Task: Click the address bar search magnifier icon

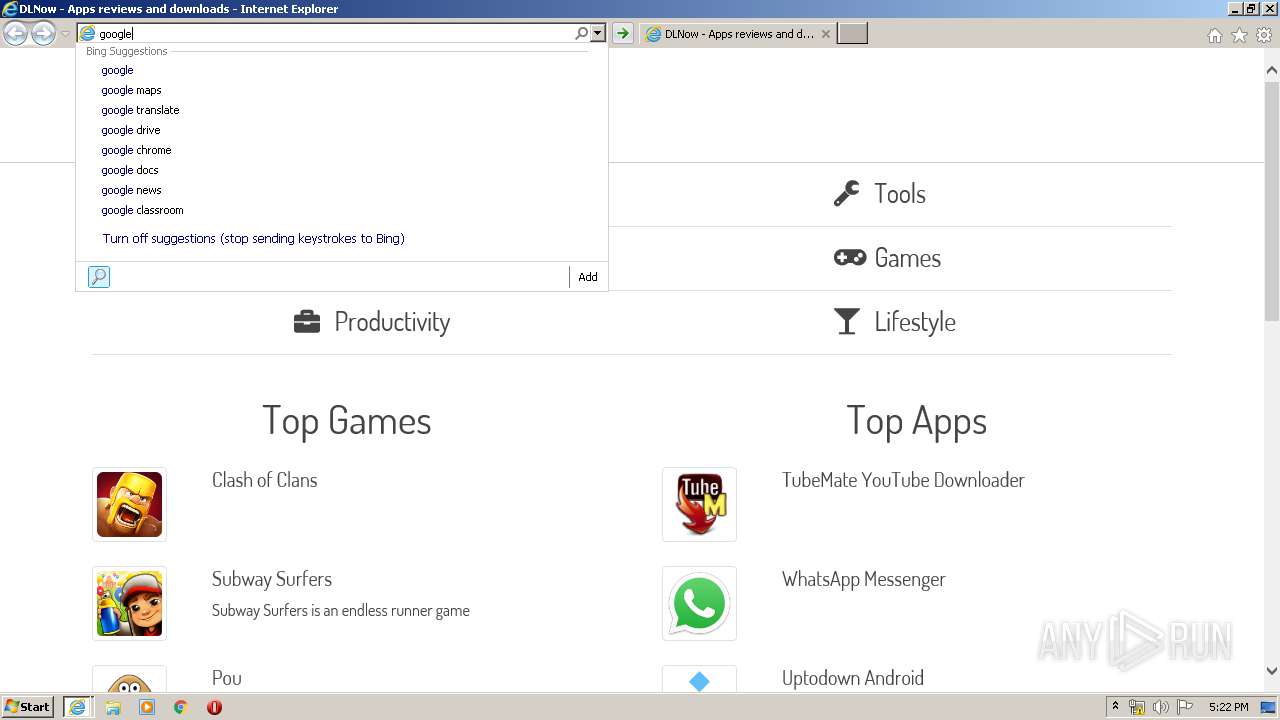Action: pyautogui.click(x=581, y=34)
